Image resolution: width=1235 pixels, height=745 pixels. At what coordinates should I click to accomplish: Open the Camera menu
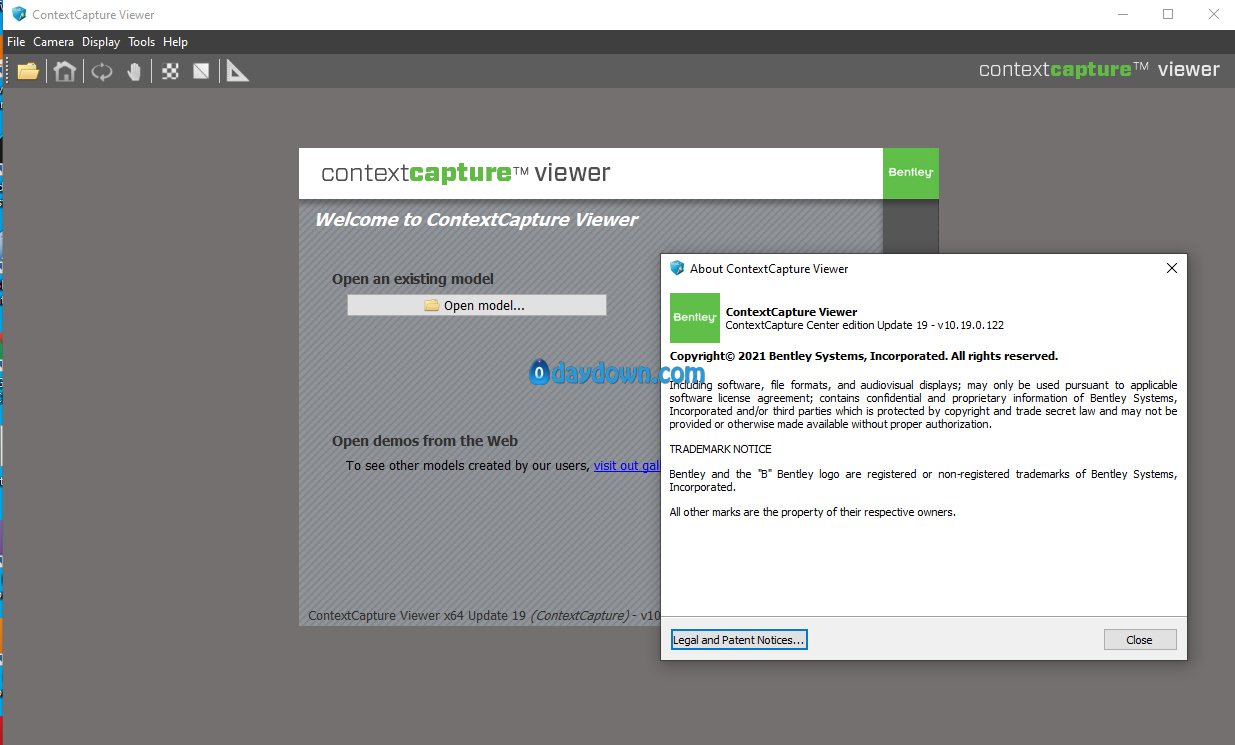click(x=54, y=42)
